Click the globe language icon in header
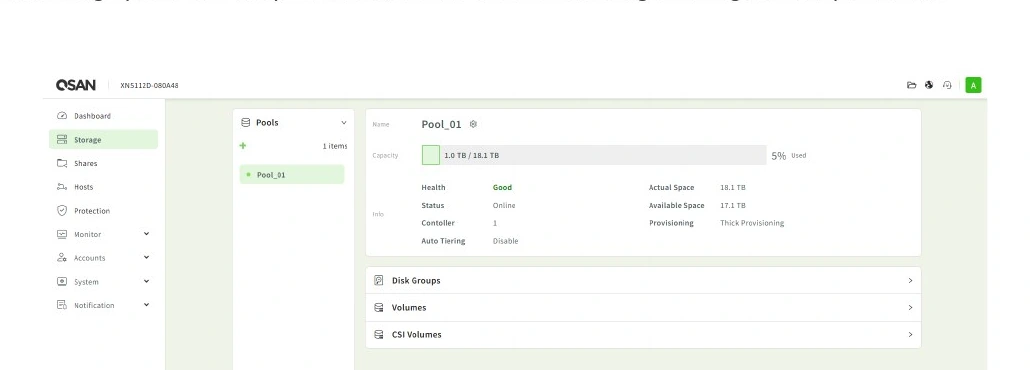This screenshot has width=1030, height=370. tap(929, 85)
